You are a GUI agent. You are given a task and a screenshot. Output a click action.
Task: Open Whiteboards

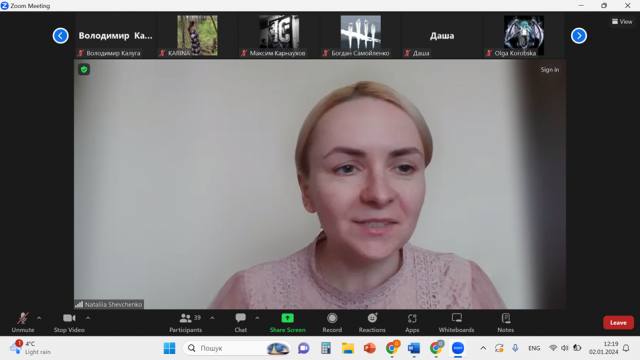[x=456, y=322]
